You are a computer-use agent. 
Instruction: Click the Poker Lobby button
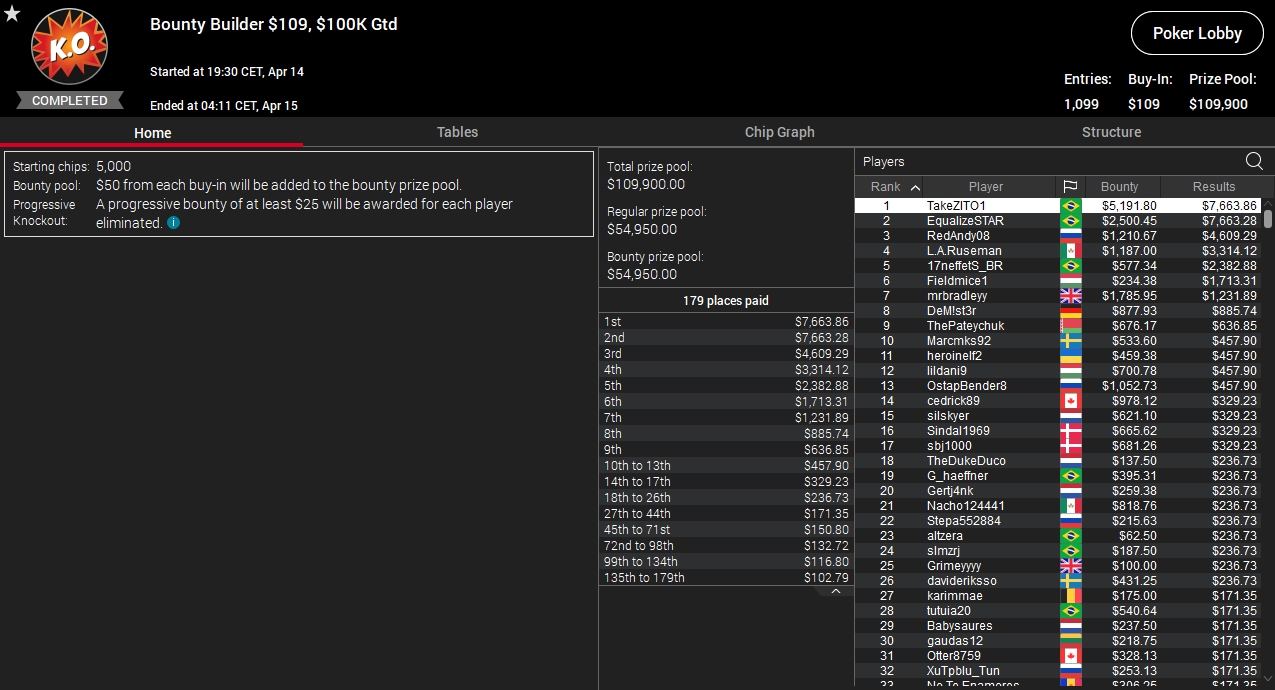pos(1197,33)
